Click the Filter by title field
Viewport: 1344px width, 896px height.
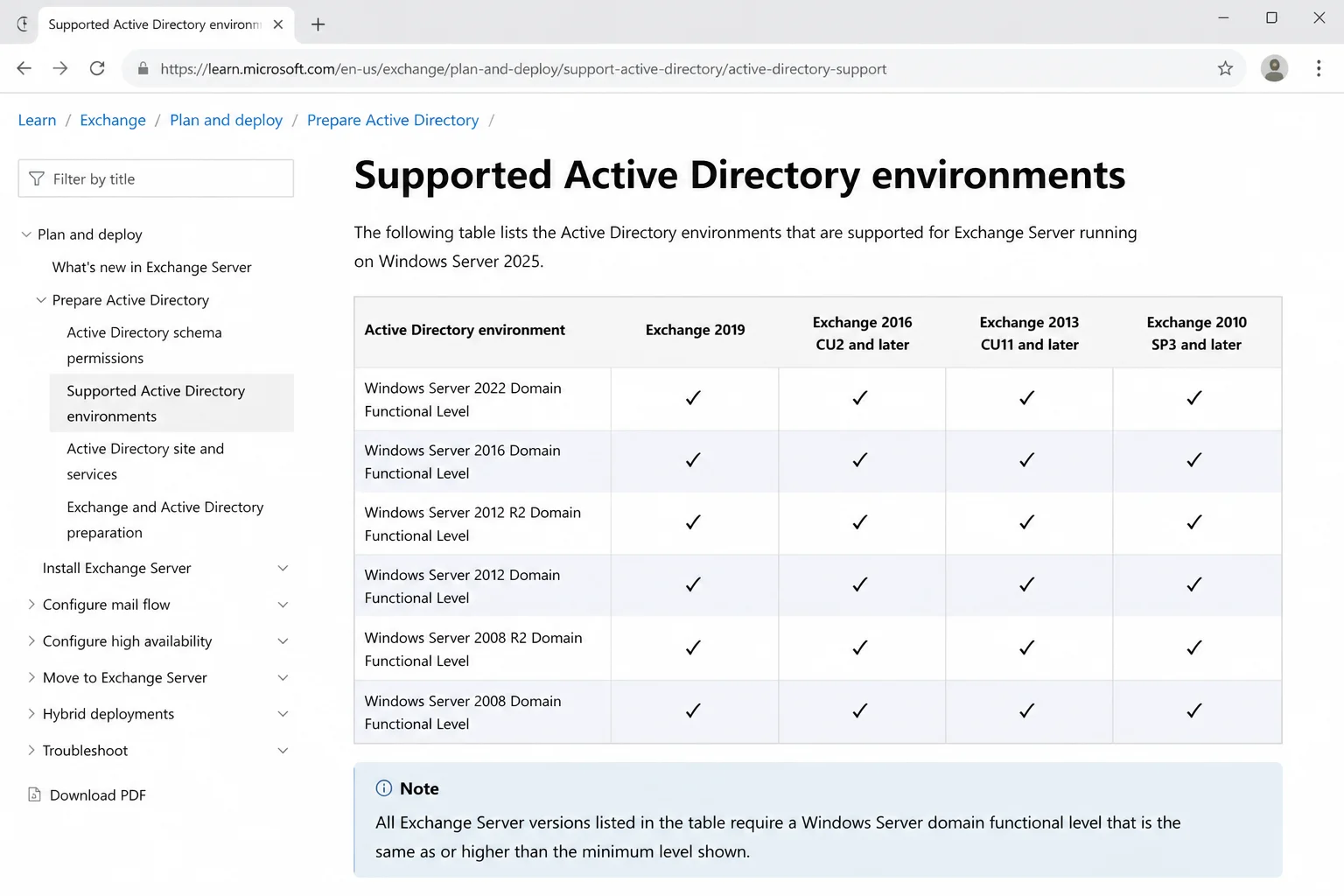156,178
